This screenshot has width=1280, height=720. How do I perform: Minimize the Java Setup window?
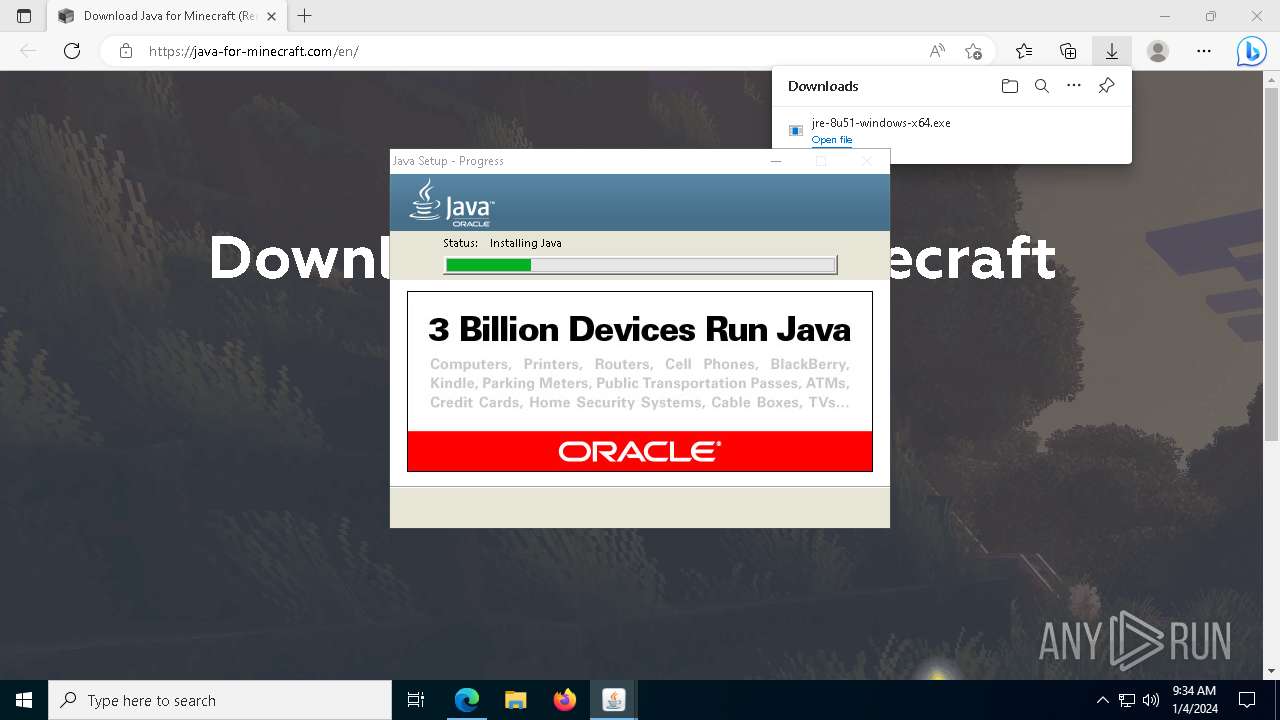(x=776, y=161)
